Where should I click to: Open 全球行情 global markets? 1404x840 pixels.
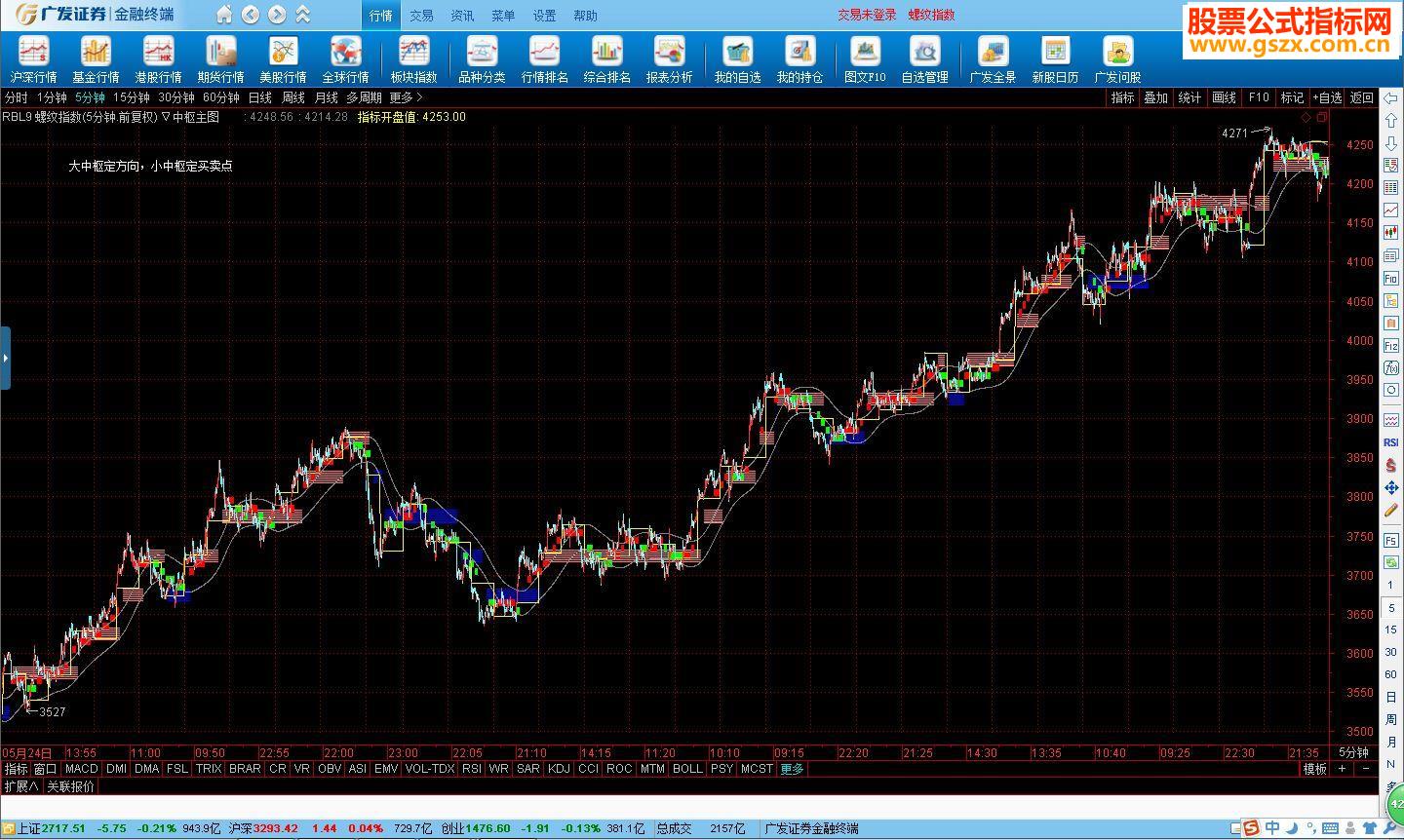(x=345, y=59)
